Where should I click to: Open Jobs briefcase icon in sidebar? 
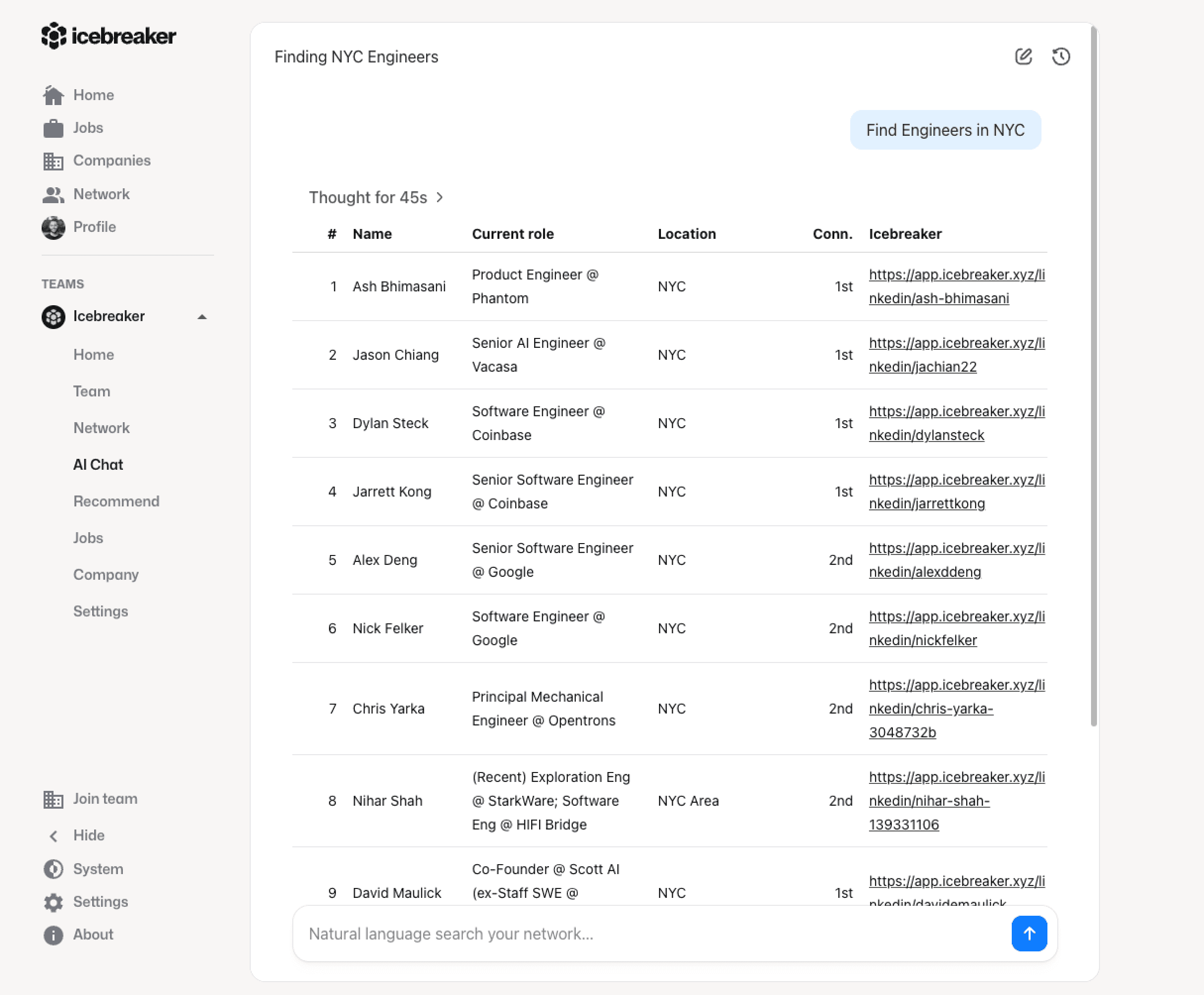point(54,128)
